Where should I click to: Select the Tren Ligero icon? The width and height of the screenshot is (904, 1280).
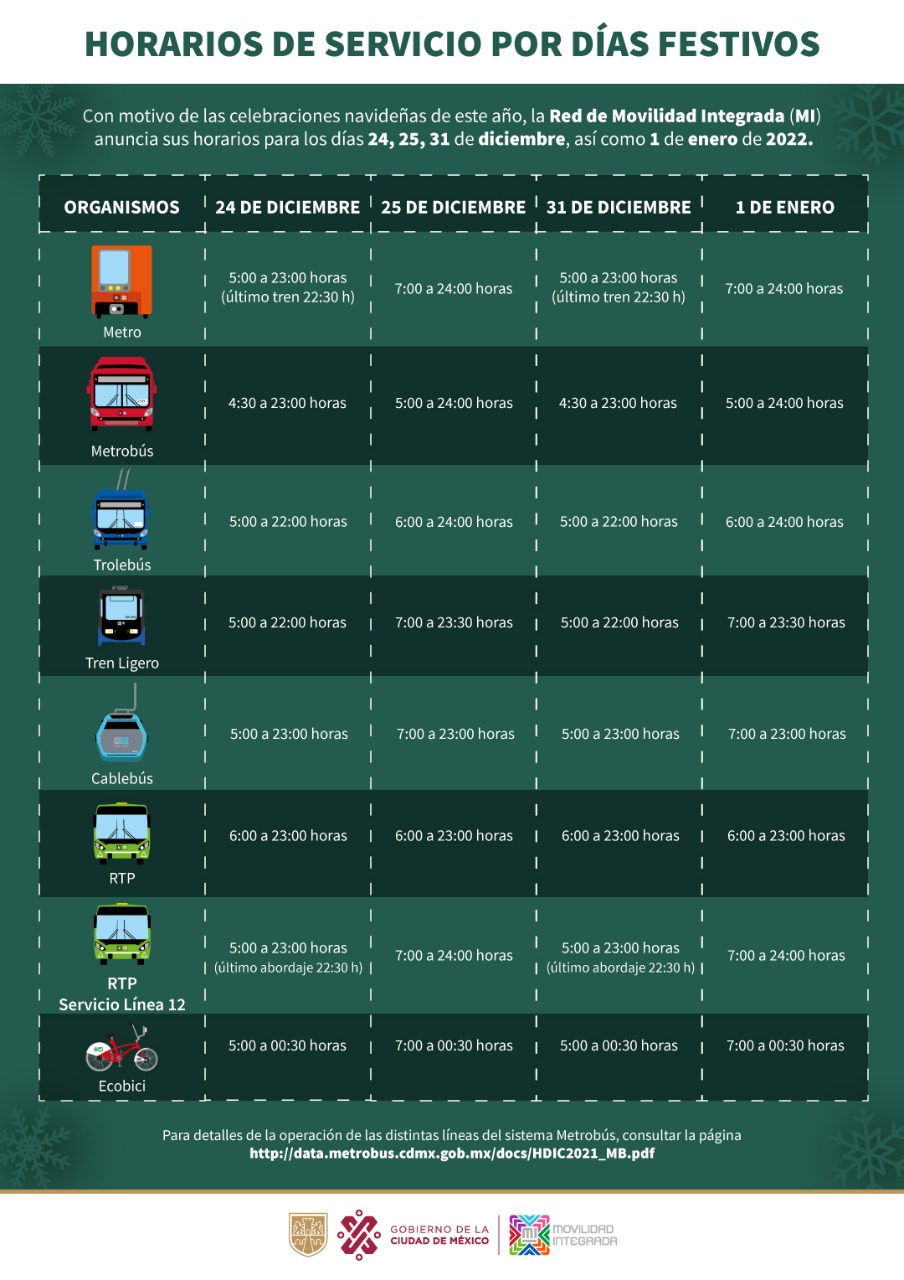pos(122,618)
